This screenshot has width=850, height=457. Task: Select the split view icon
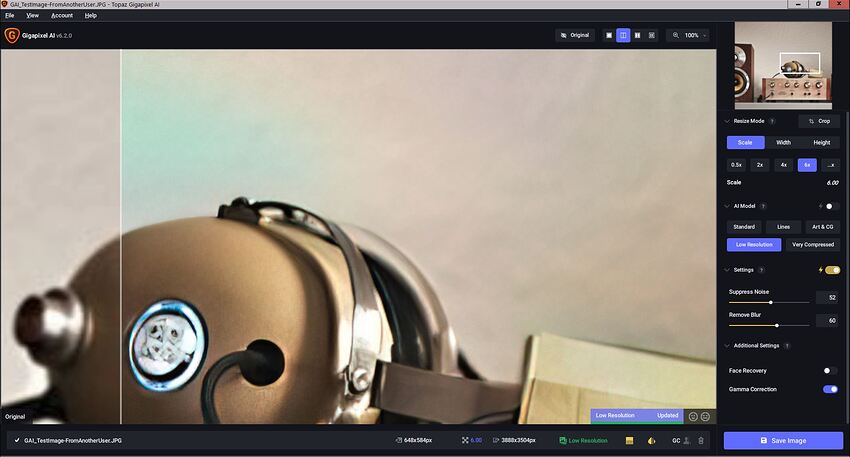point(623,35)
